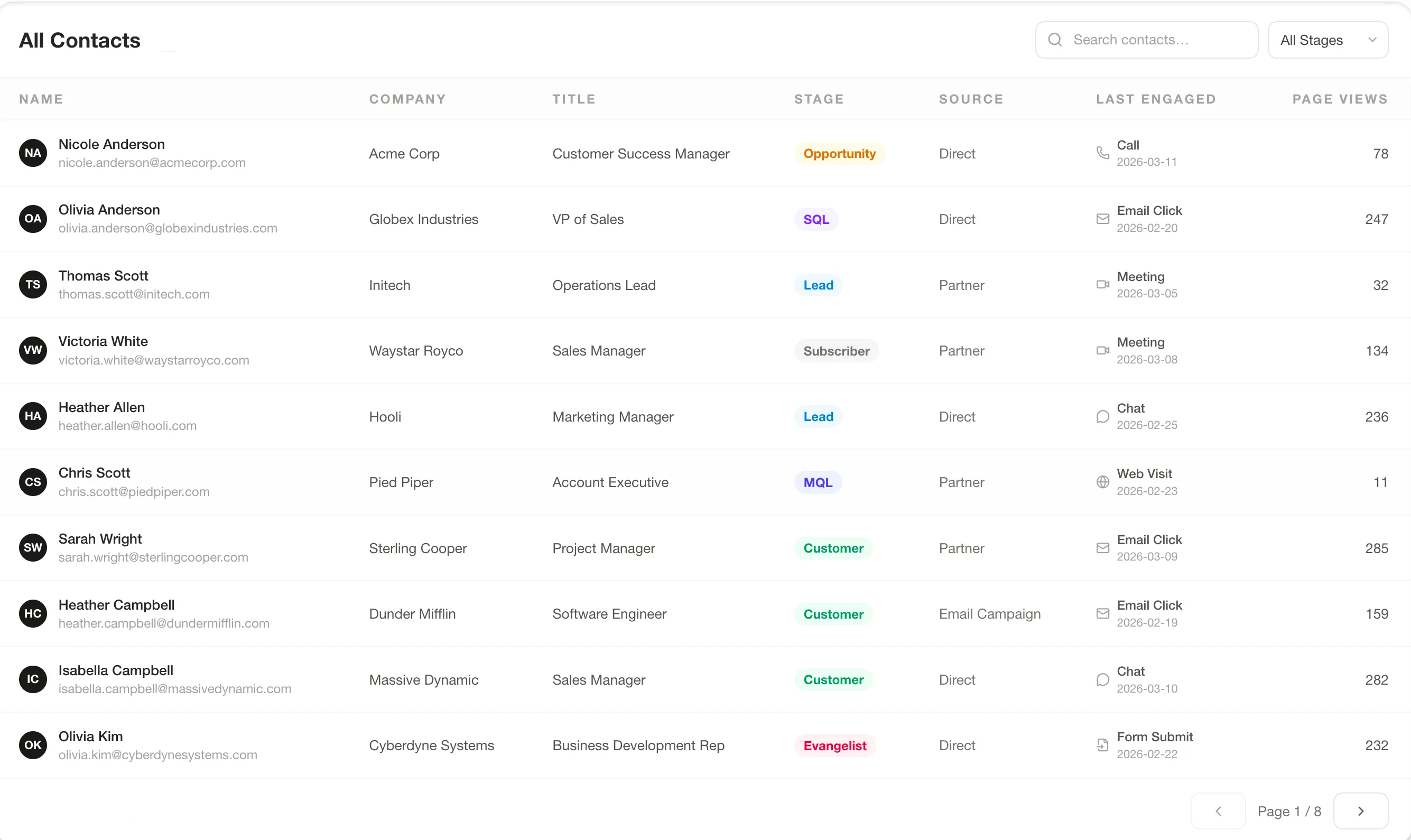Viewport: 1411px width, 840px height.
Task: Click the Cyberdyne Systems company cell
Action: 431,745
